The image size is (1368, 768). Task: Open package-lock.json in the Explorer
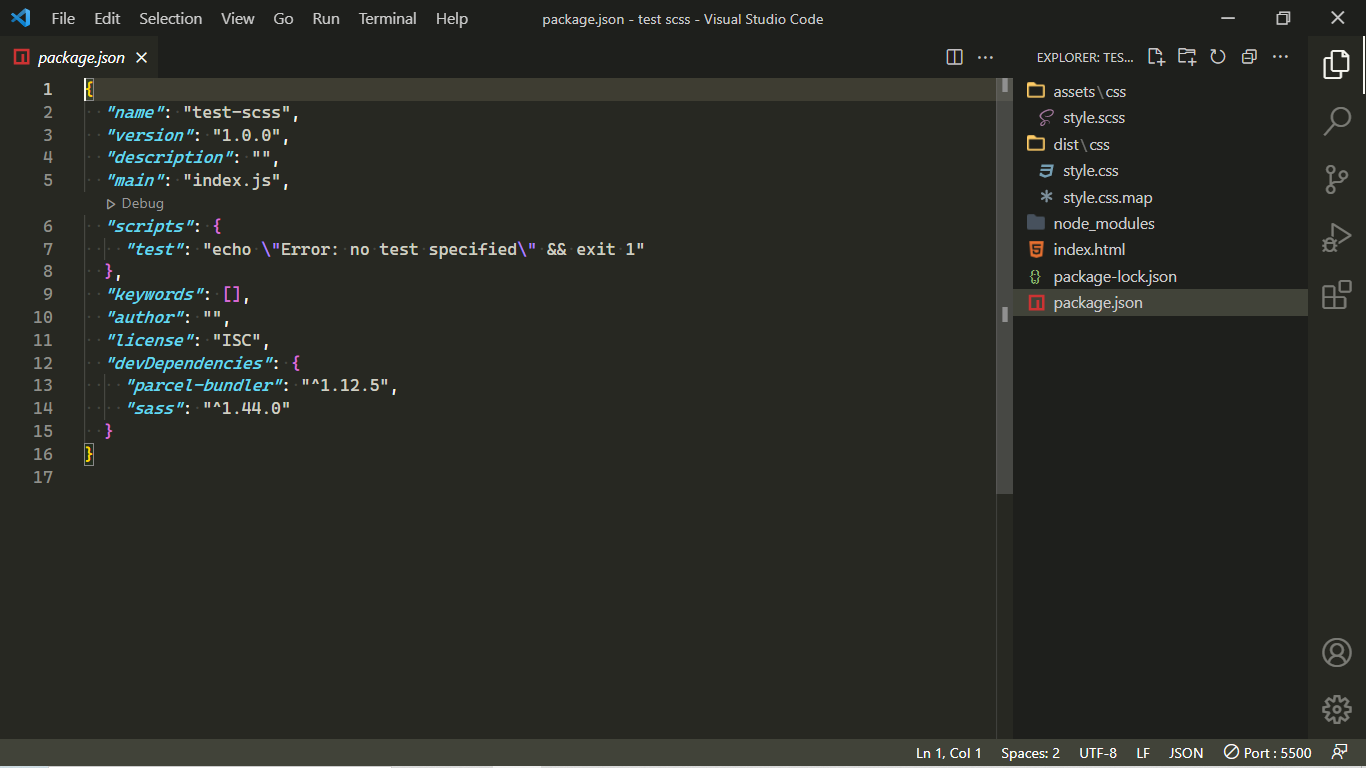coord(1160,276)
